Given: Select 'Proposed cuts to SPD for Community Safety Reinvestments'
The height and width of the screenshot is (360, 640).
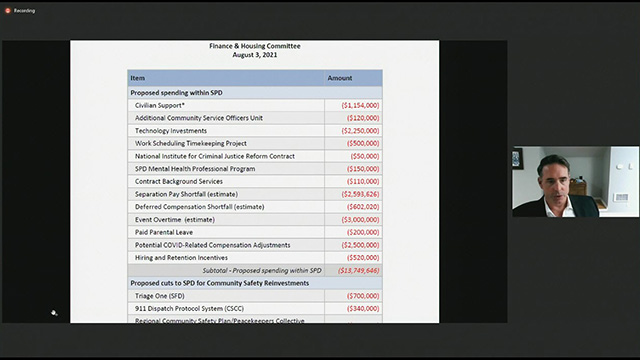Looking at the screenshot, I should (255, 283).
